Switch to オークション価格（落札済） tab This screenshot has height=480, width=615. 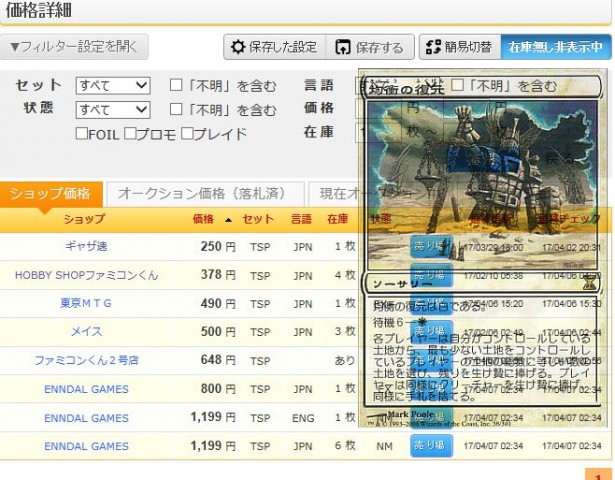pyautogui.click(x=205, y=194)
